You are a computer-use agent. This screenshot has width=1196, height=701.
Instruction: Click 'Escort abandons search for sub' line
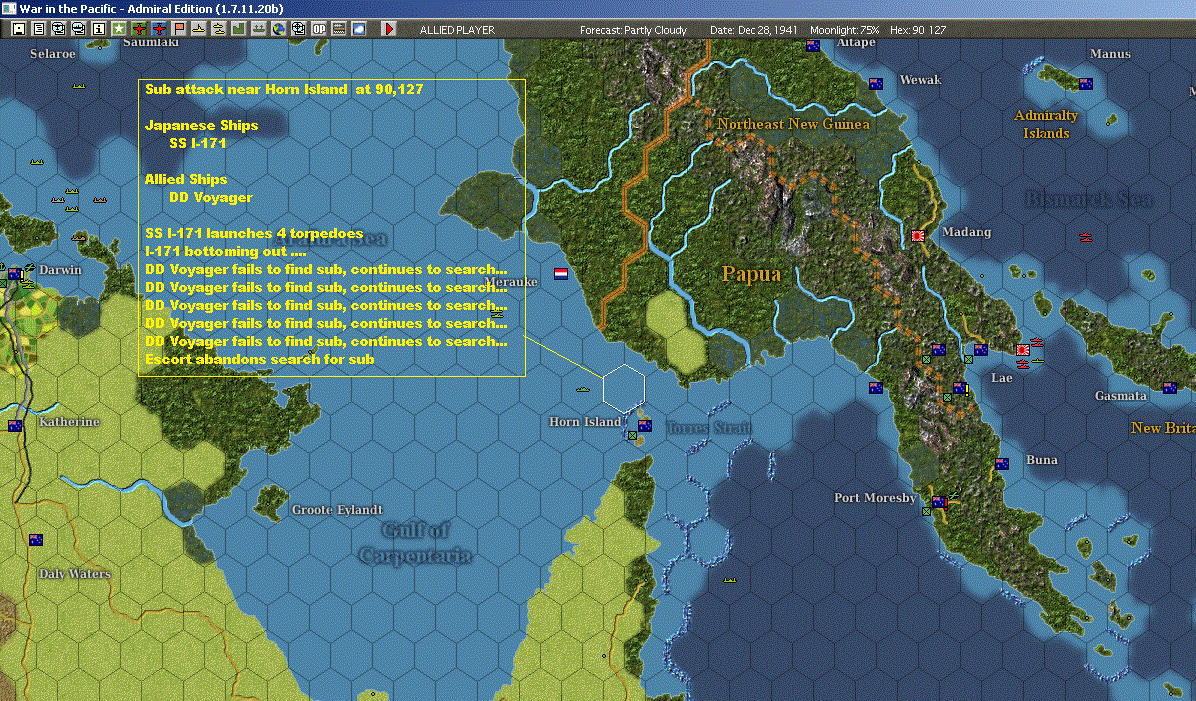pyautogui.click(x=259, y=359)
